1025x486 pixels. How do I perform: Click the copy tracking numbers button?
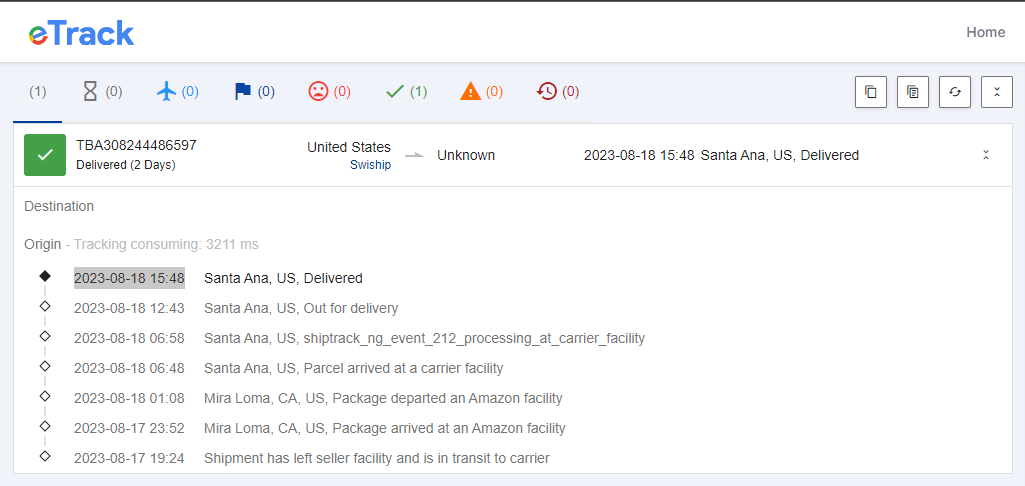click(x=871, y=92)
